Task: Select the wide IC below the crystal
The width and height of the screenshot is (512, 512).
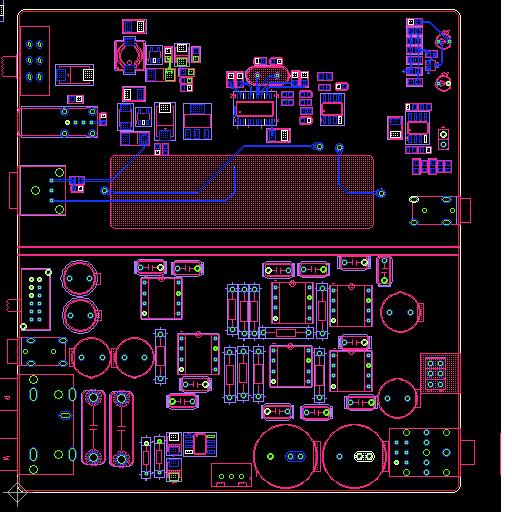Action: click(255, 109)
